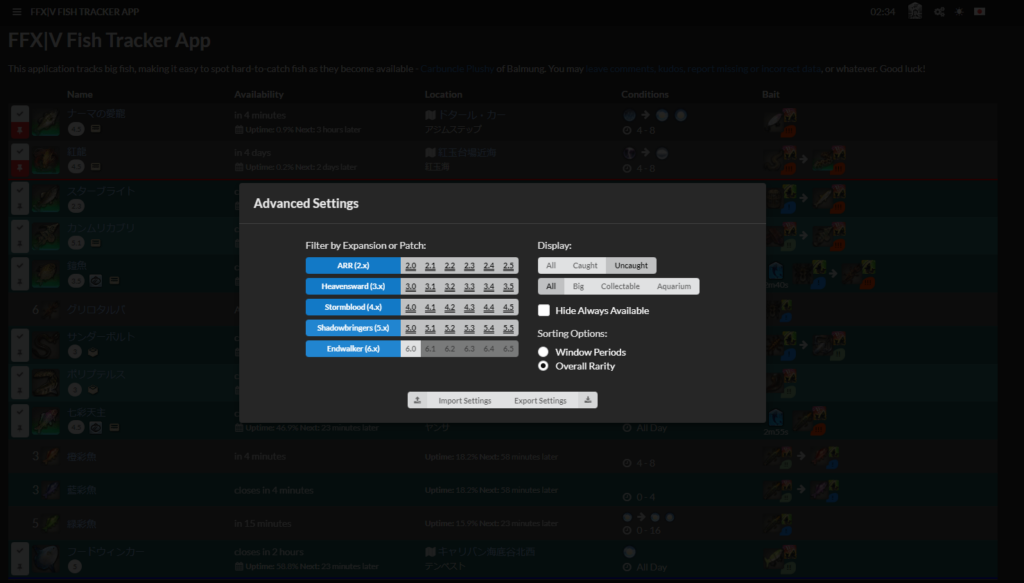Toggle patch 5.5 filter
The width and height of the screenshot is (1024, 583).
(508, 328)
